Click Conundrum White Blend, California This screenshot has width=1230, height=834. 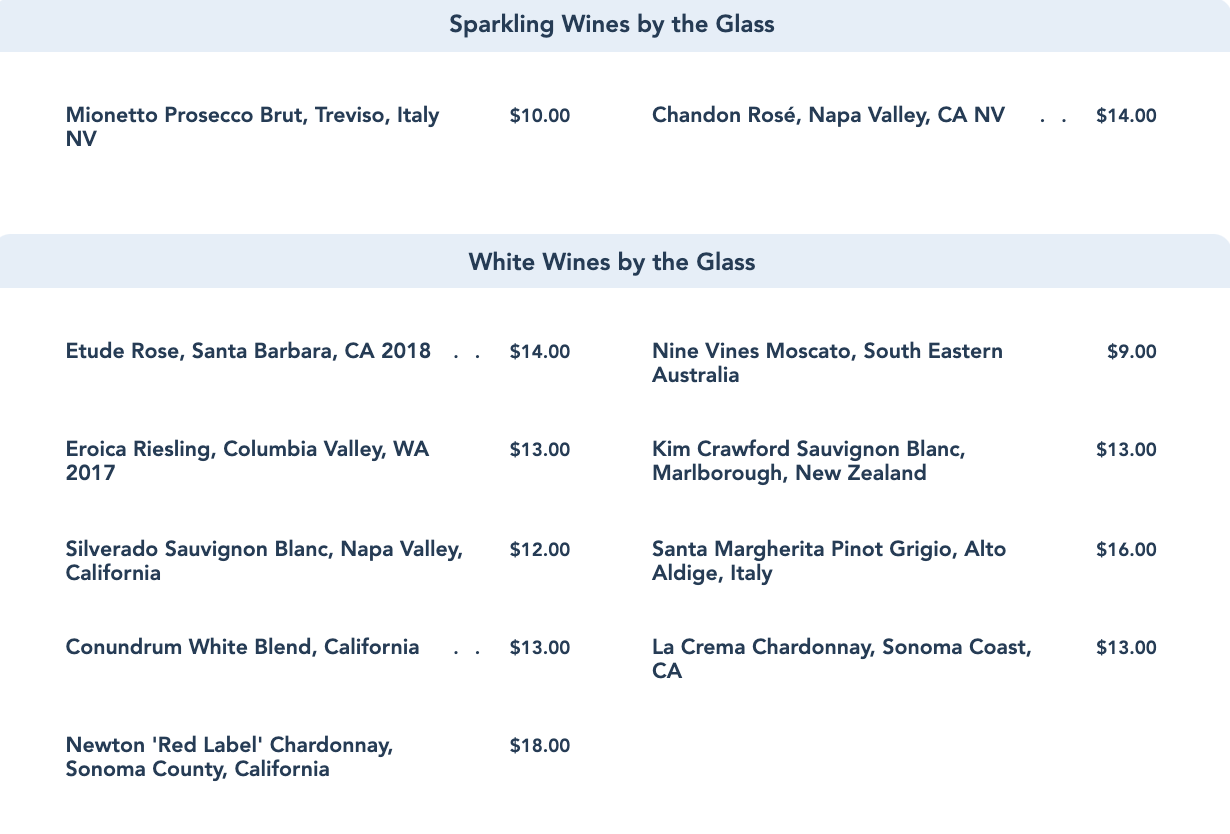tap(242, 647)
